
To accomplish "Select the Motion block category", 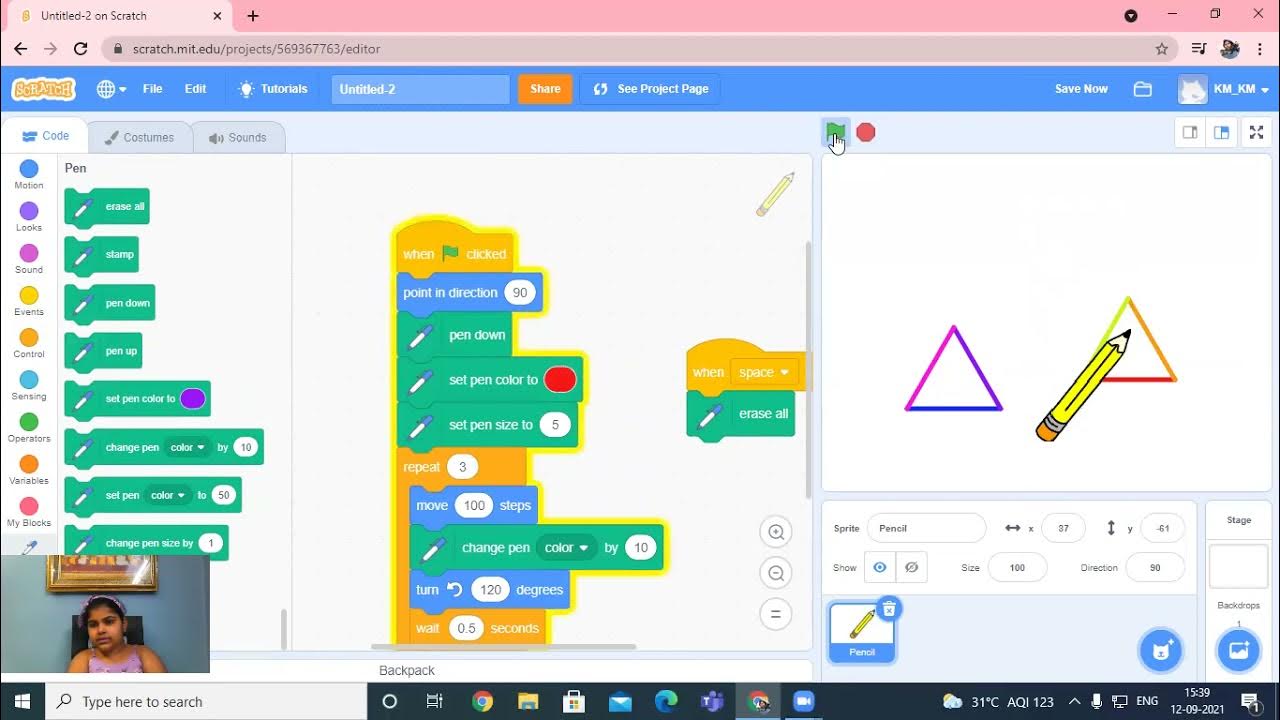I will click(29, 175).
